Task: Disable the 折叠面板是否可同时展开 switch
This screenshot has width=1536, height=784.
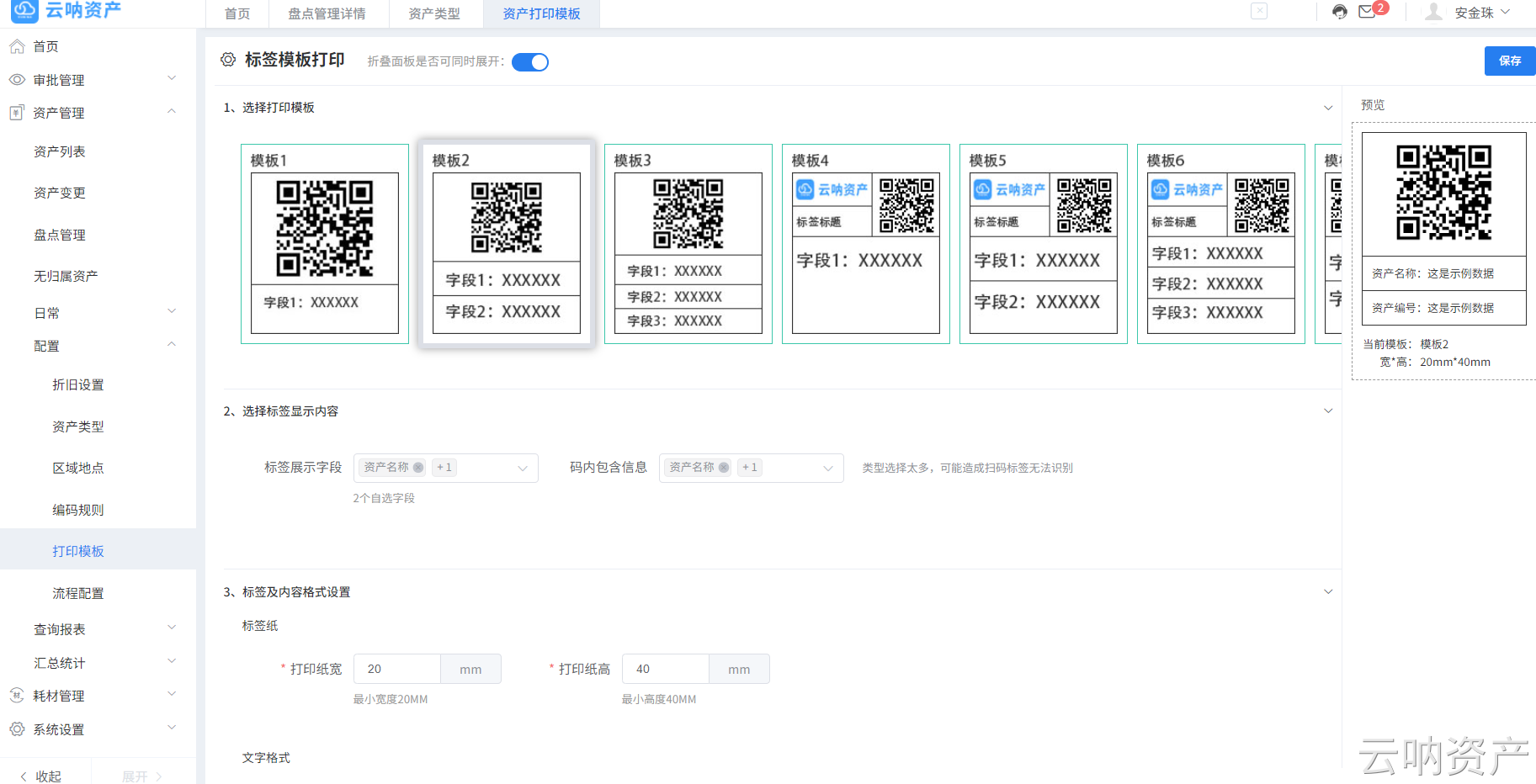Action: pos(529,61)
